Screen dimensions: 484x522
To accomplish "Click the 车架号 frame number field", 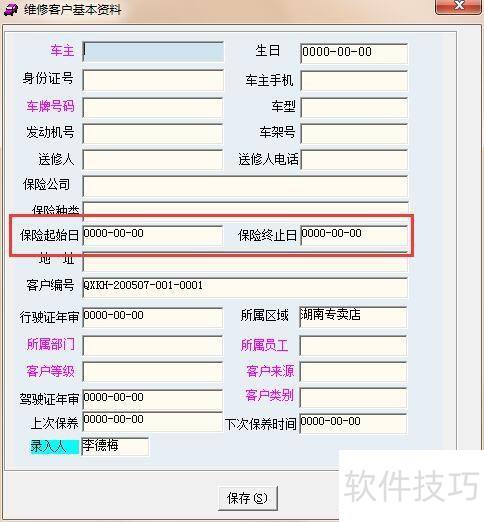I will pyautogui.click(x=354, y=134).
